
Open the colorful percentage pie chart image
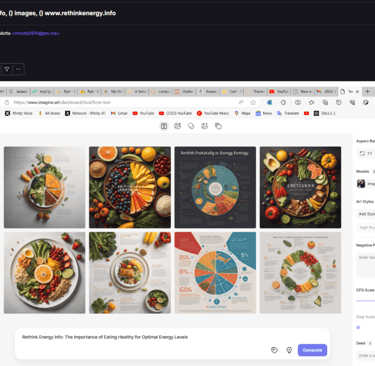click(x=215, y=273)
